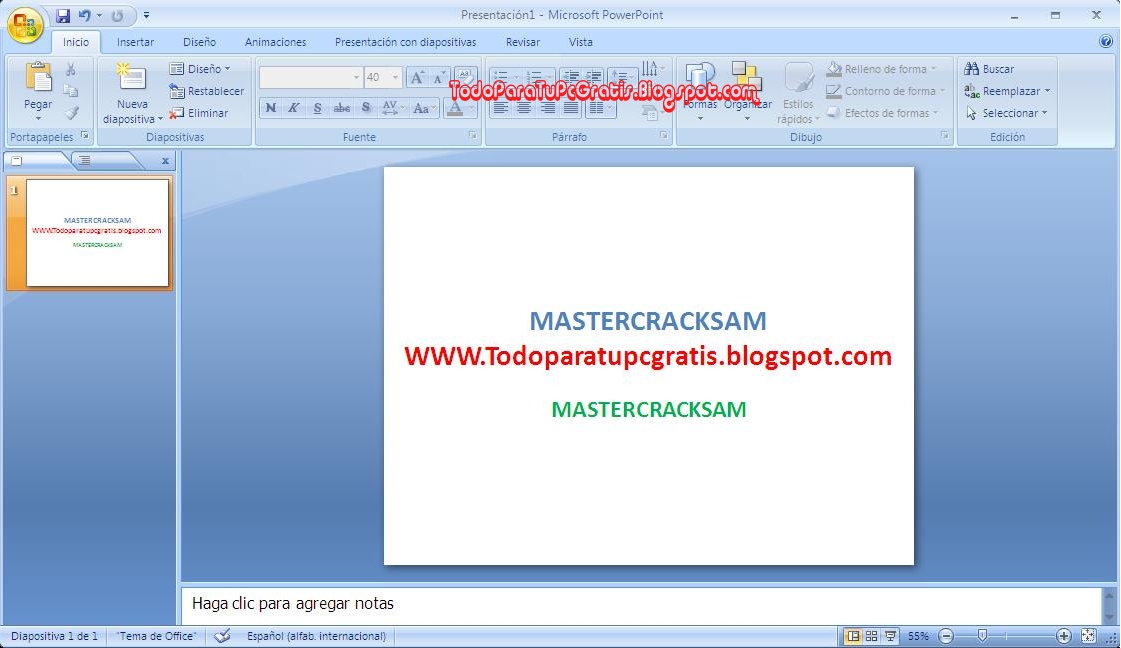
Task: Increase the font size
Action: point(418,77)
